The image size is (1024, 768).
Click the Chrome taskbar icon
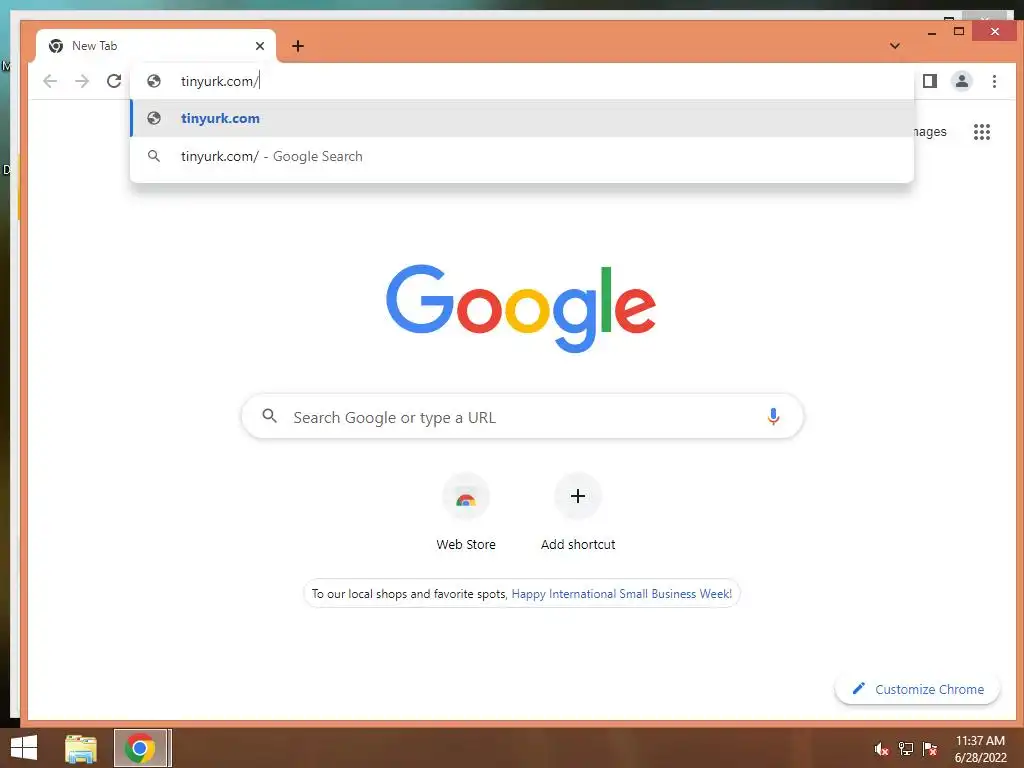tap(140, 748)
